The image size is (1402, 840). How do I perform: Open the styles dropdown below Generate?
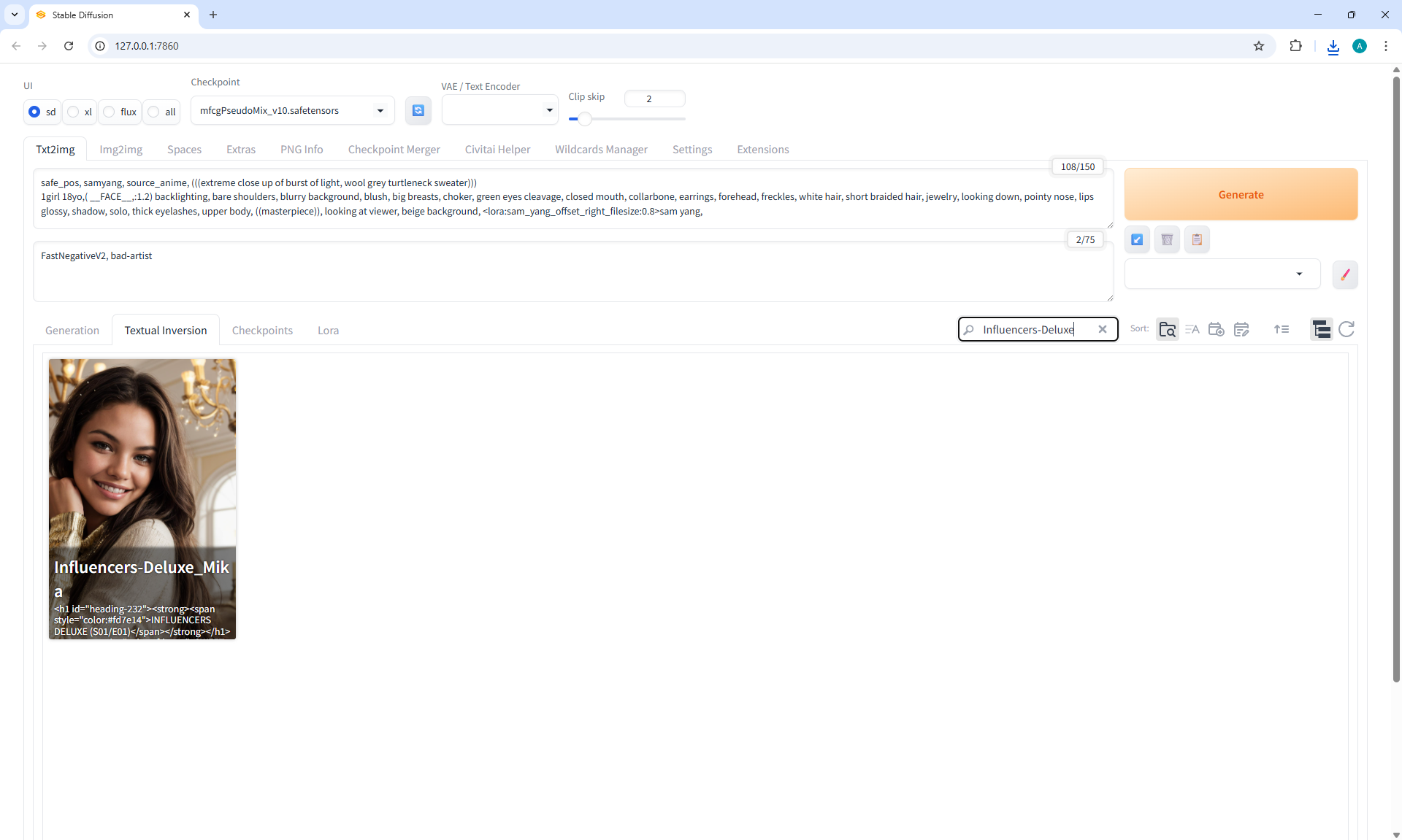pos(1222,274)
